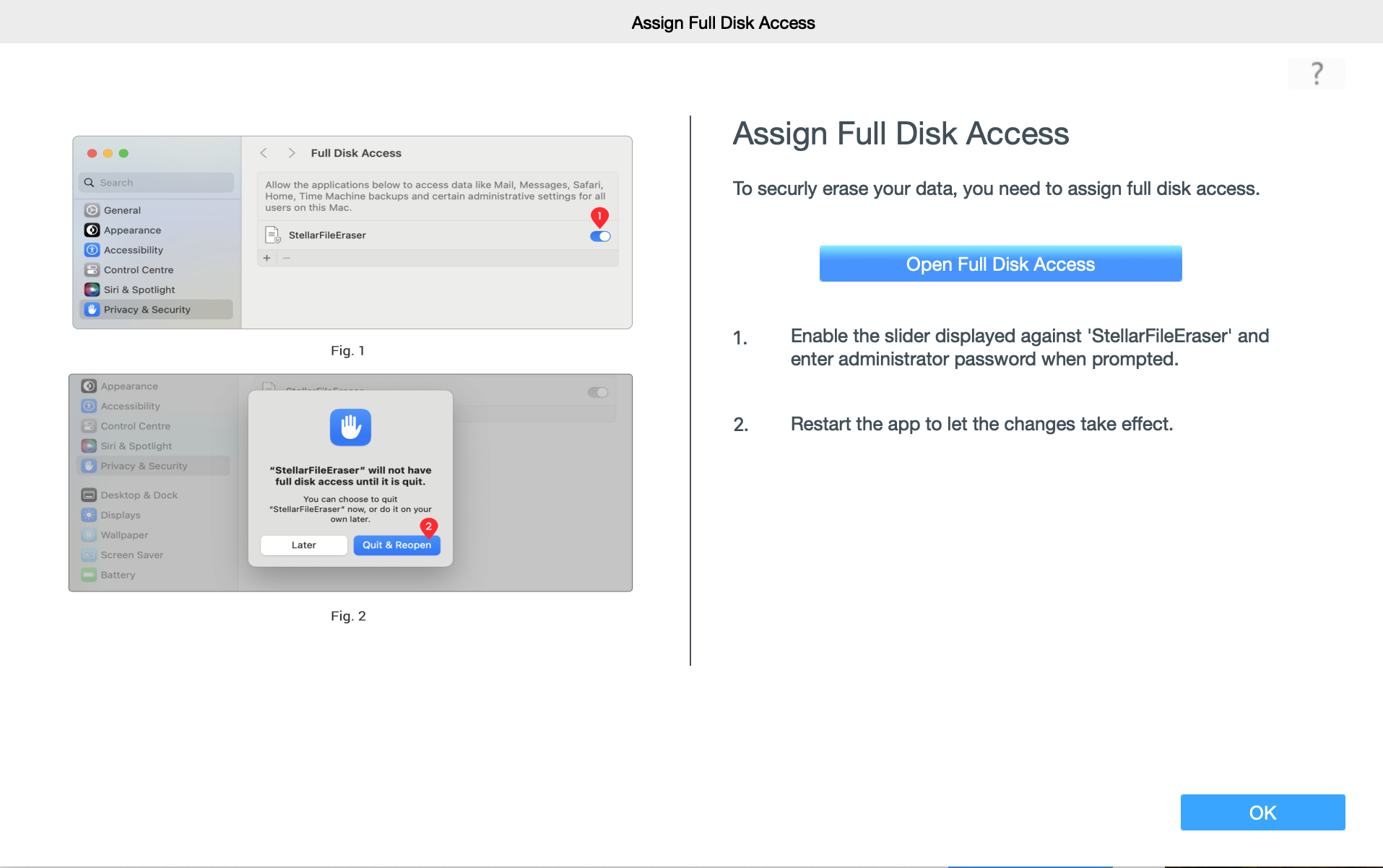The height and width of the screenshot is (868, 1383).
Task: Select Battery in the Fig. 2 sidebar
Action: [x=153, y=575]
